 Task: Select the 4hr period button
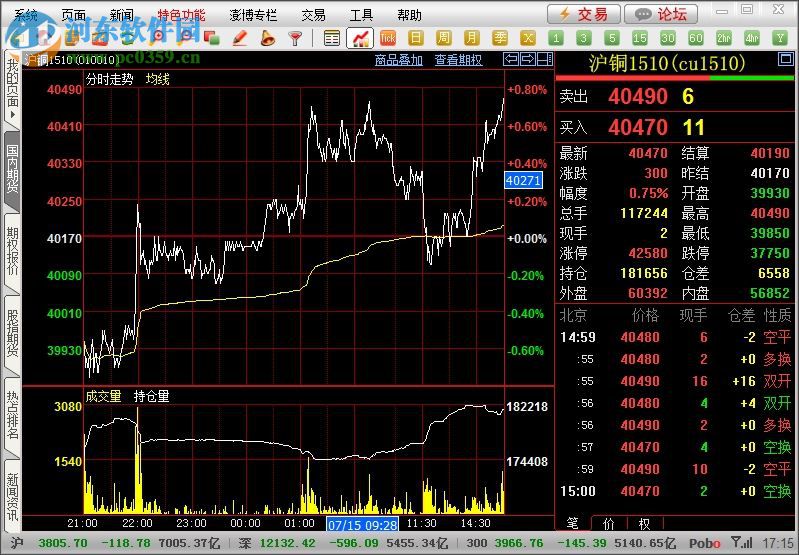(x=752, y=38)
